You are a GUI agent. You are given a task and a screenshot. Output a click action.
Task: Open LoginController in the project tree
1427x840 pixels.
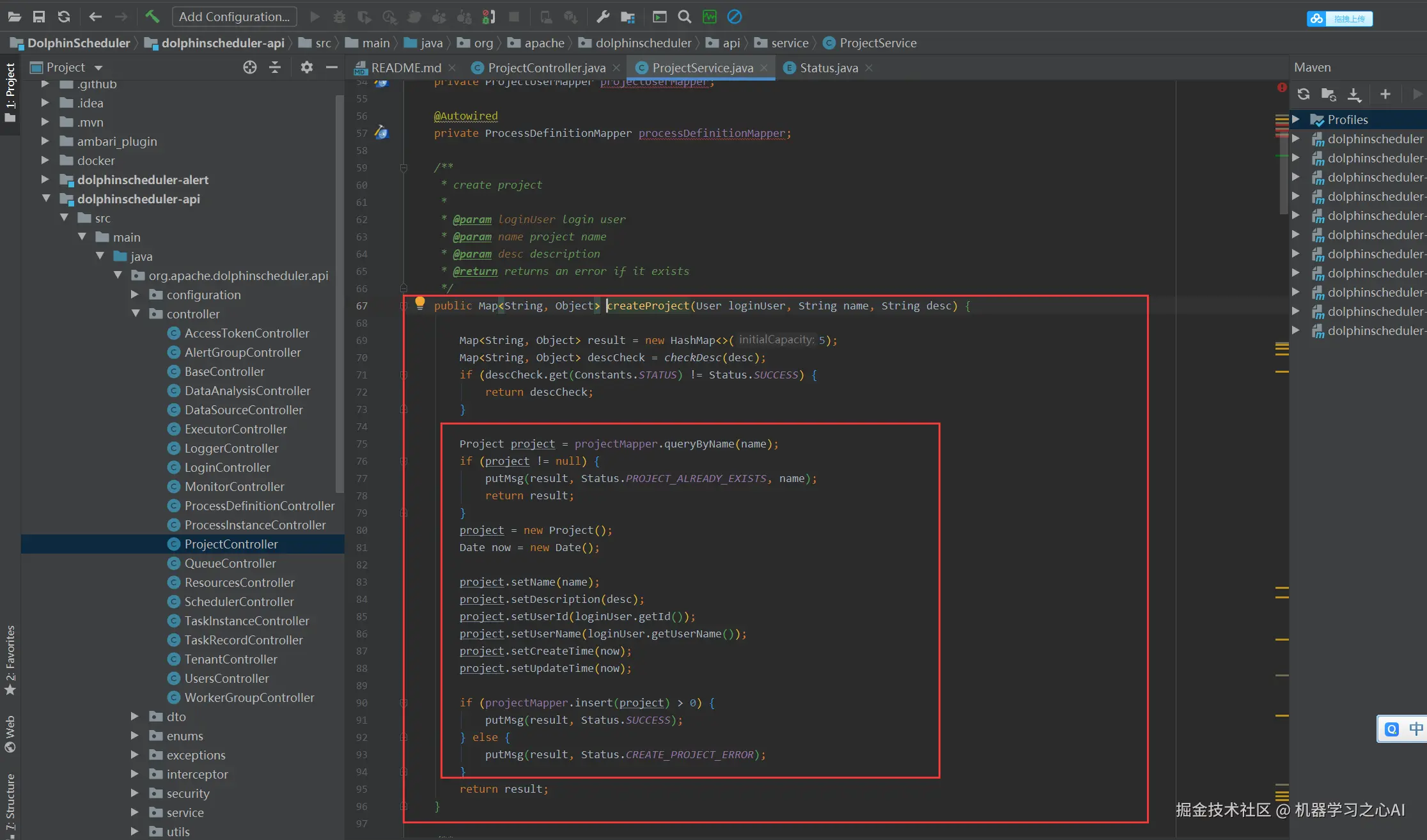click(227, 467)
